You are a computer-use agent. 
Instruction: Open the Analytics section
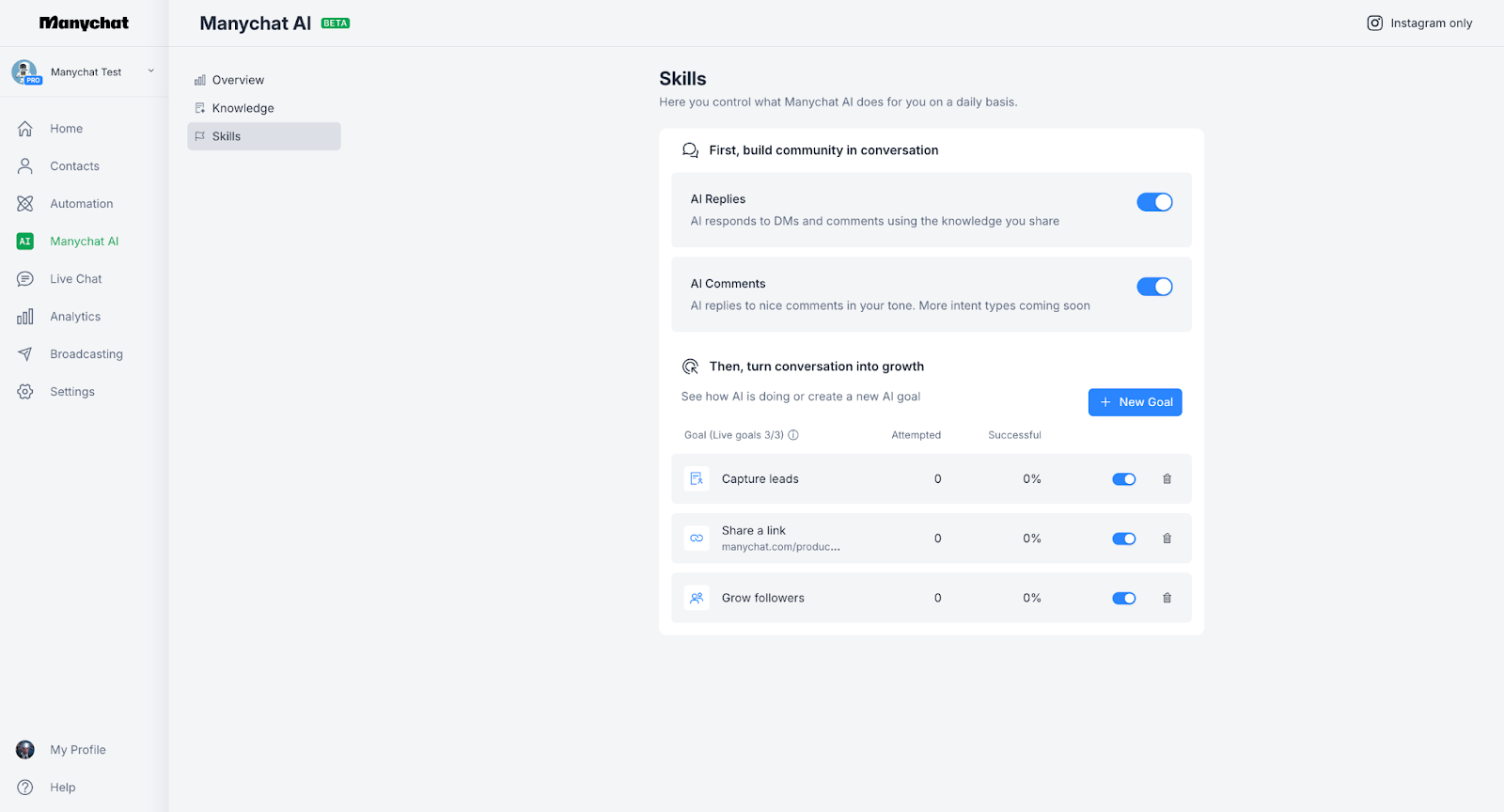coord(75,317)
